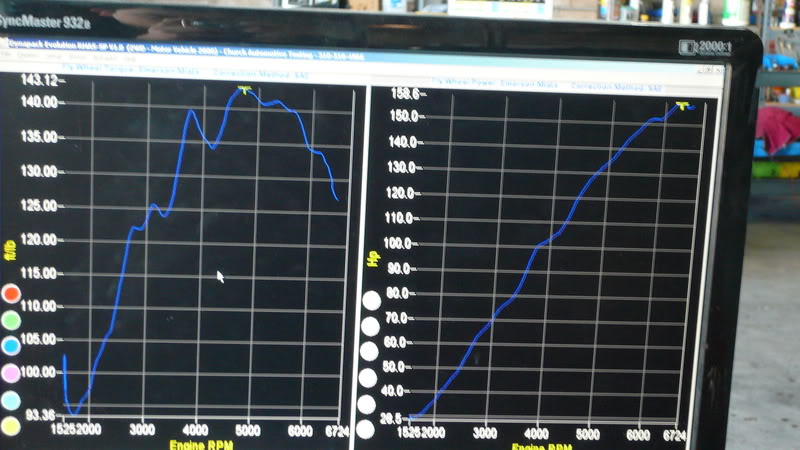The image size is (800, 450).
Task: Click the Engine RPM label under torque chart
Action: tap(201, 445)
